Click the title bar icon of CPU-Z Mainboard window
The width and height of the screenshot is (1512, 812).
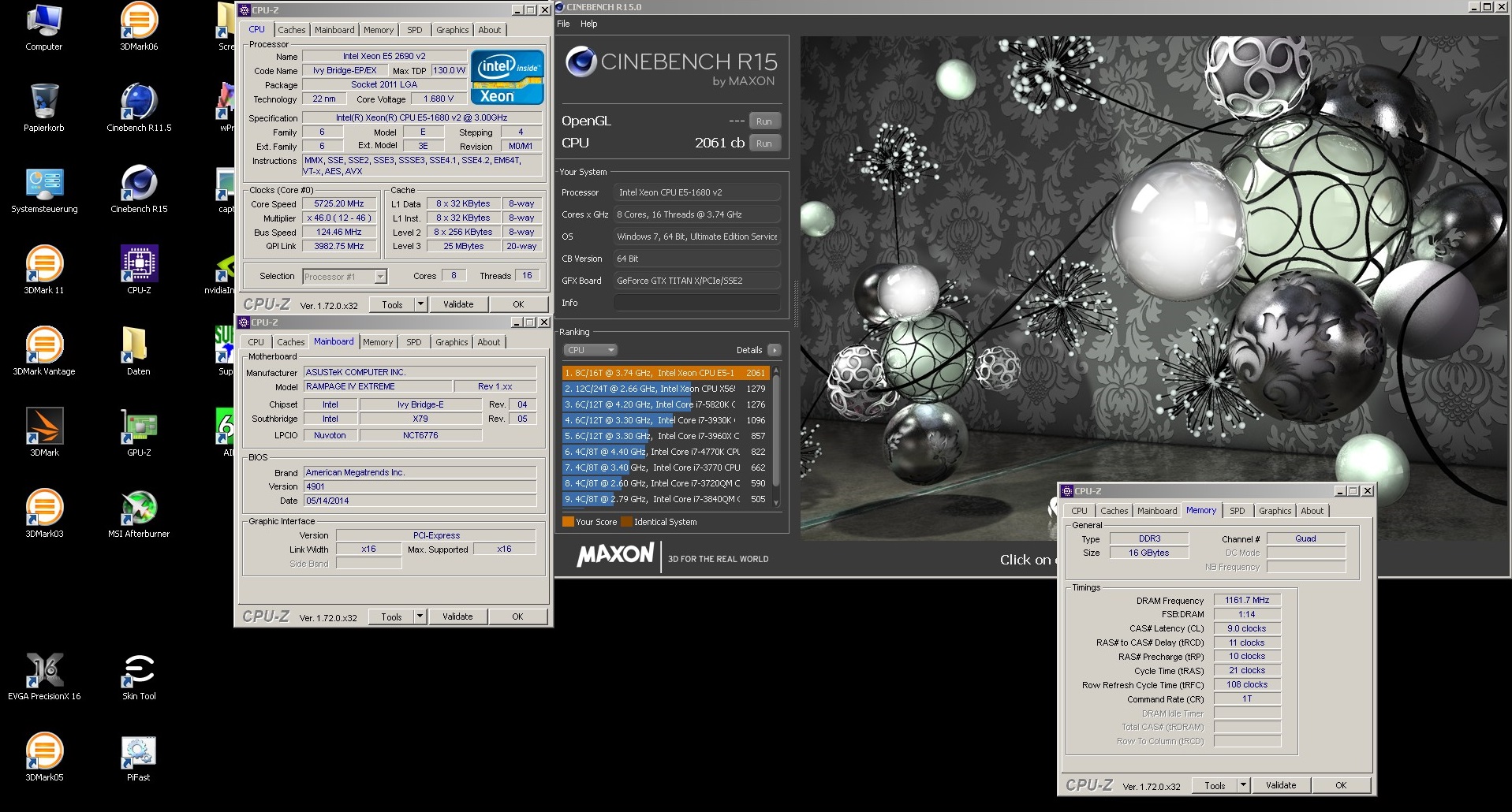tap(244, 322)
